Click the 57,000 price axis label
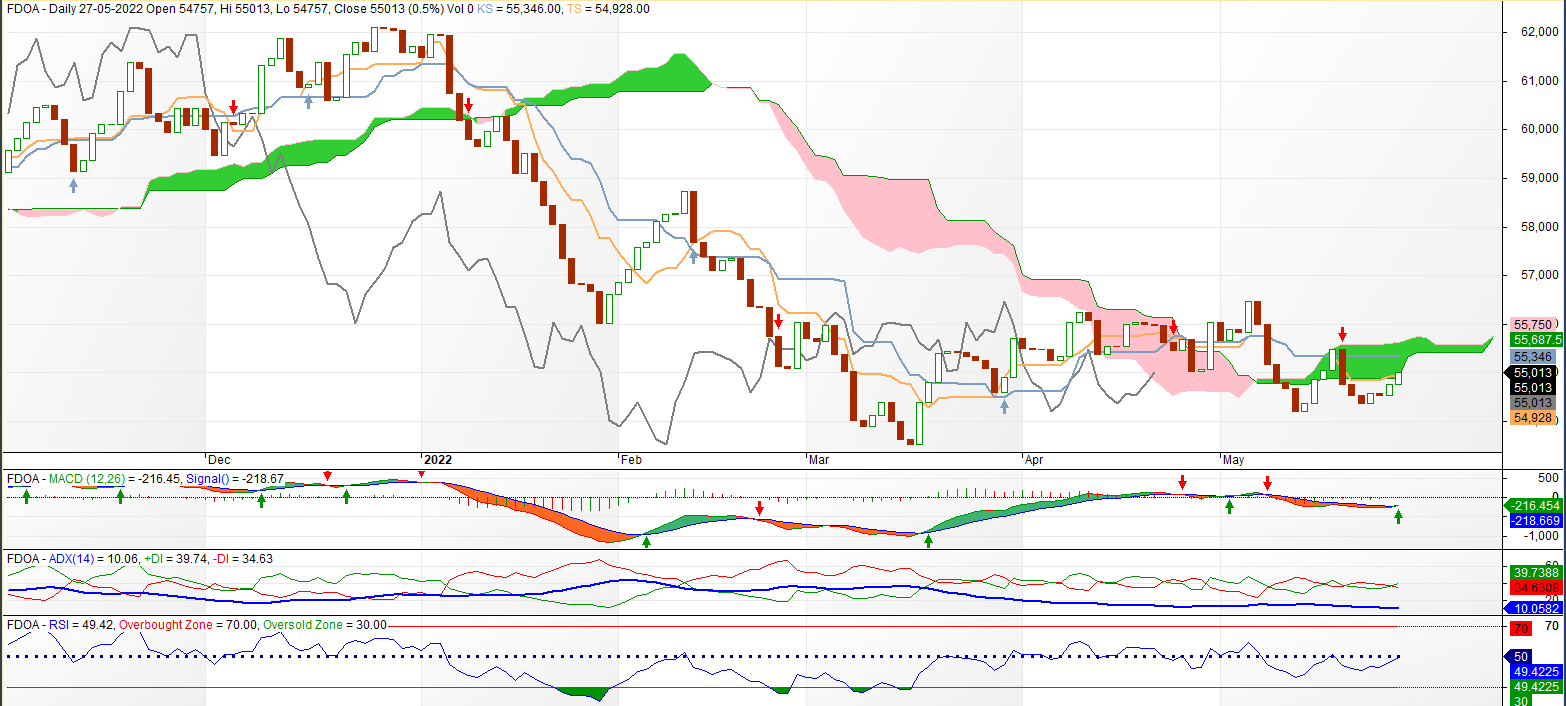This screenshot has width=1566, height=706. 1540,275
